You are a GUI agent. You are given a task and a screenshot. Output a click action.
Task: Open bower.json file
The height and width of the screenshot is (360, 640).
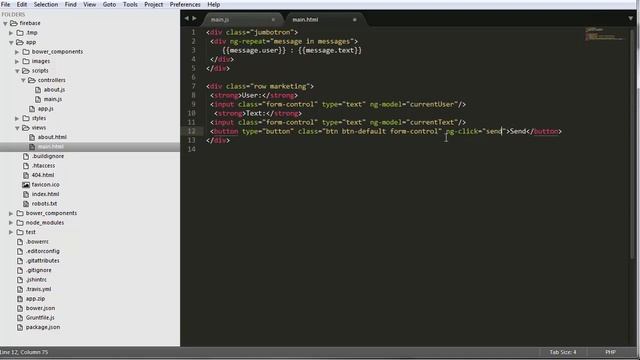(x=40, y=308)
